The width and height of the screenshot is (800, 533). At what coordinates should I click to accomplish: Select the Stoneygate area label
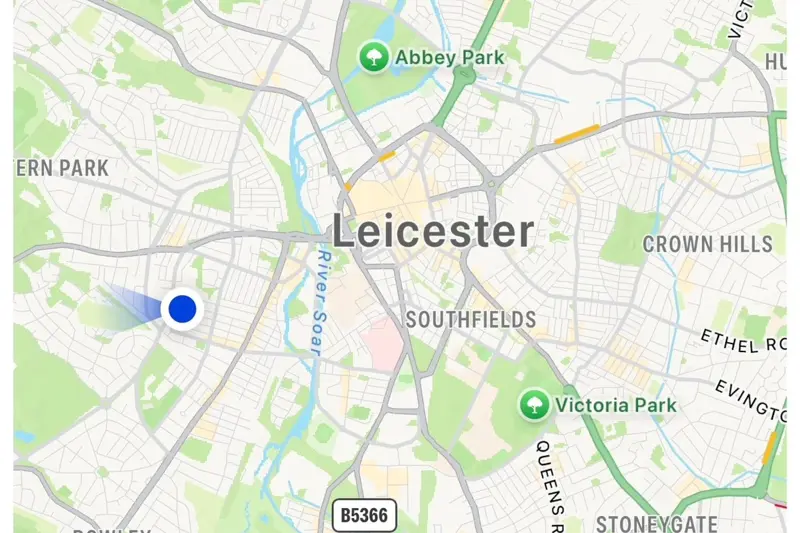coord(657,524)
